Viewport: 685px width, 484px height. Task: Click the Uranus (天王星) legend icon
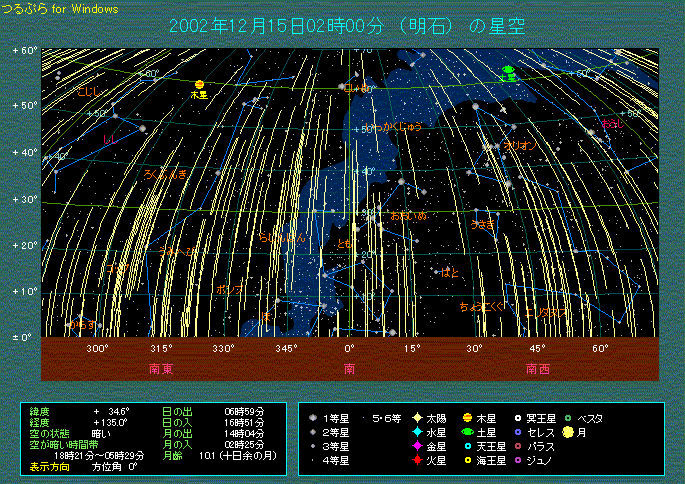tap(467, 446)
